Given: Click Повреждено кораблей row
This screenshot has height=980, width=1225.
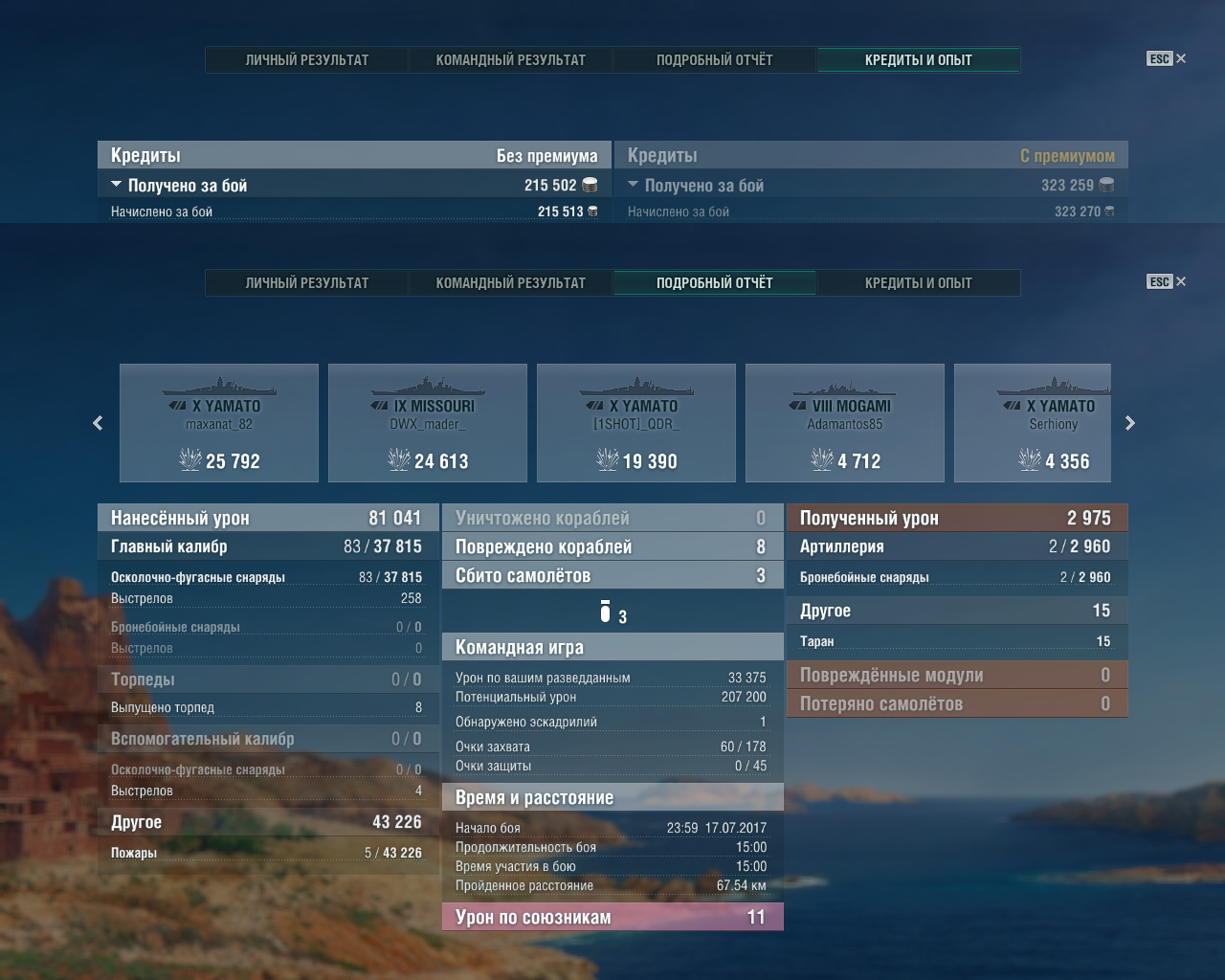Looking at the screenshot, I should 612,546.
